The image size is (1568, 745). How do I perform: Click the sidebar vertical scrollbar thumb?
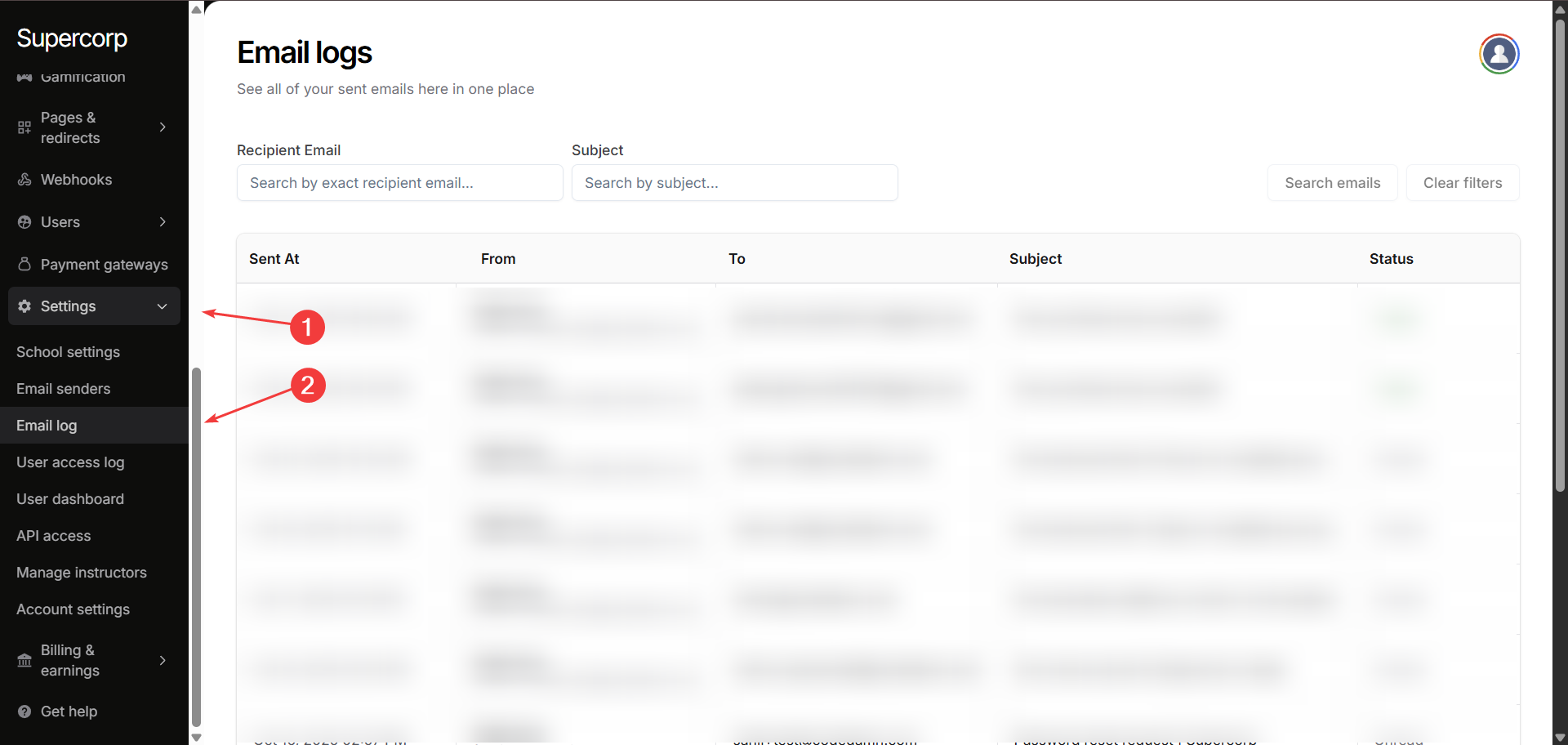(x=196, y=546)
